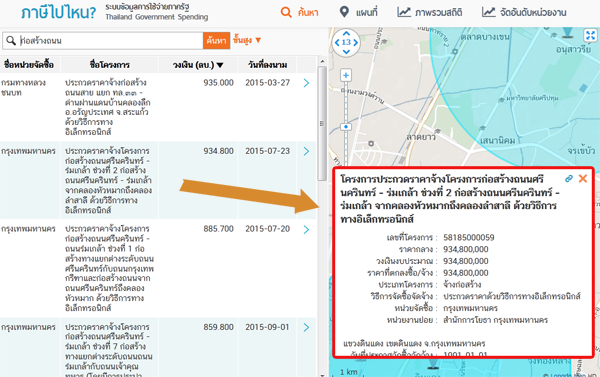Click the map zoom slider handle
600x377 pixels.
tap(346, 127)
